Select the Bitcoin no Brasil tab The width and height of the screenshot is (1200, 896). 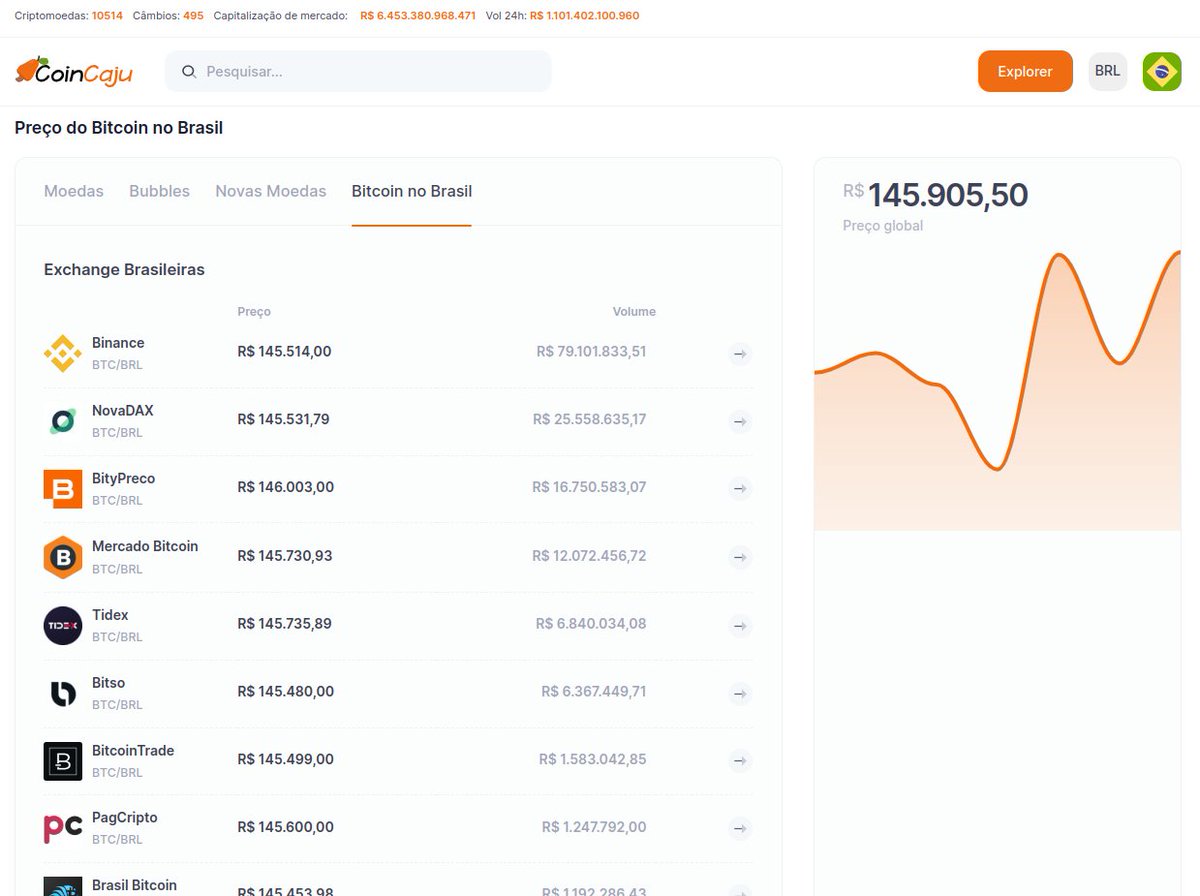(x=412, y=191)
